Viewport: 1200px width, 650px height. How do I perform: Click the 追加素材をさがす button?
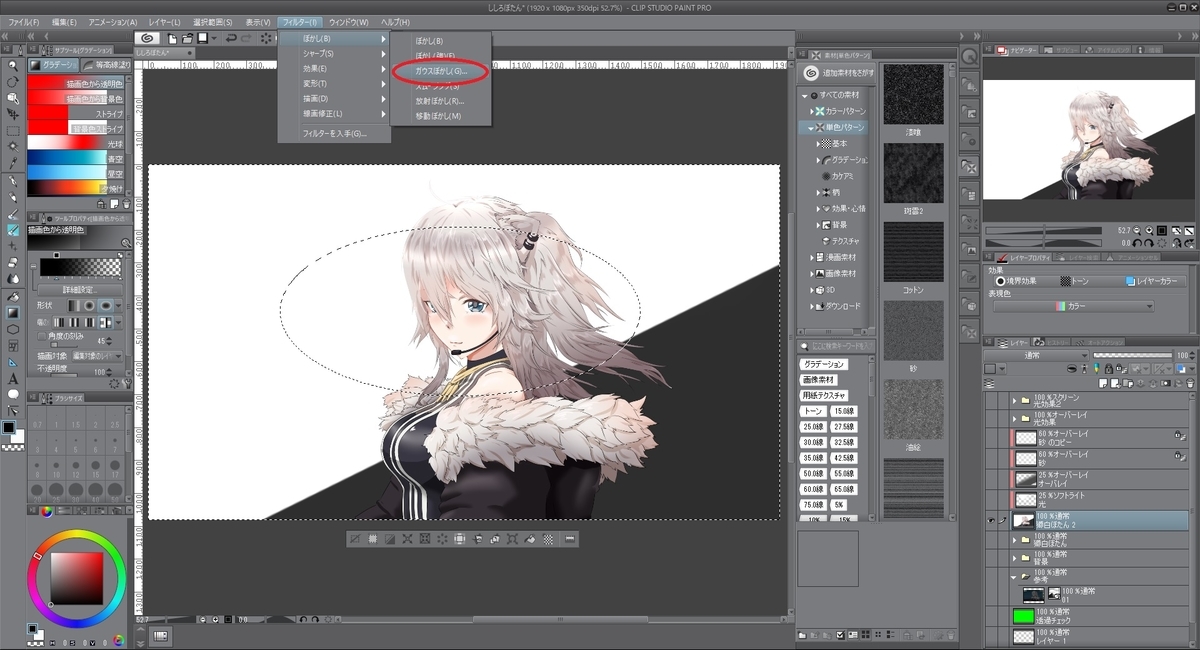pos(838,73)
